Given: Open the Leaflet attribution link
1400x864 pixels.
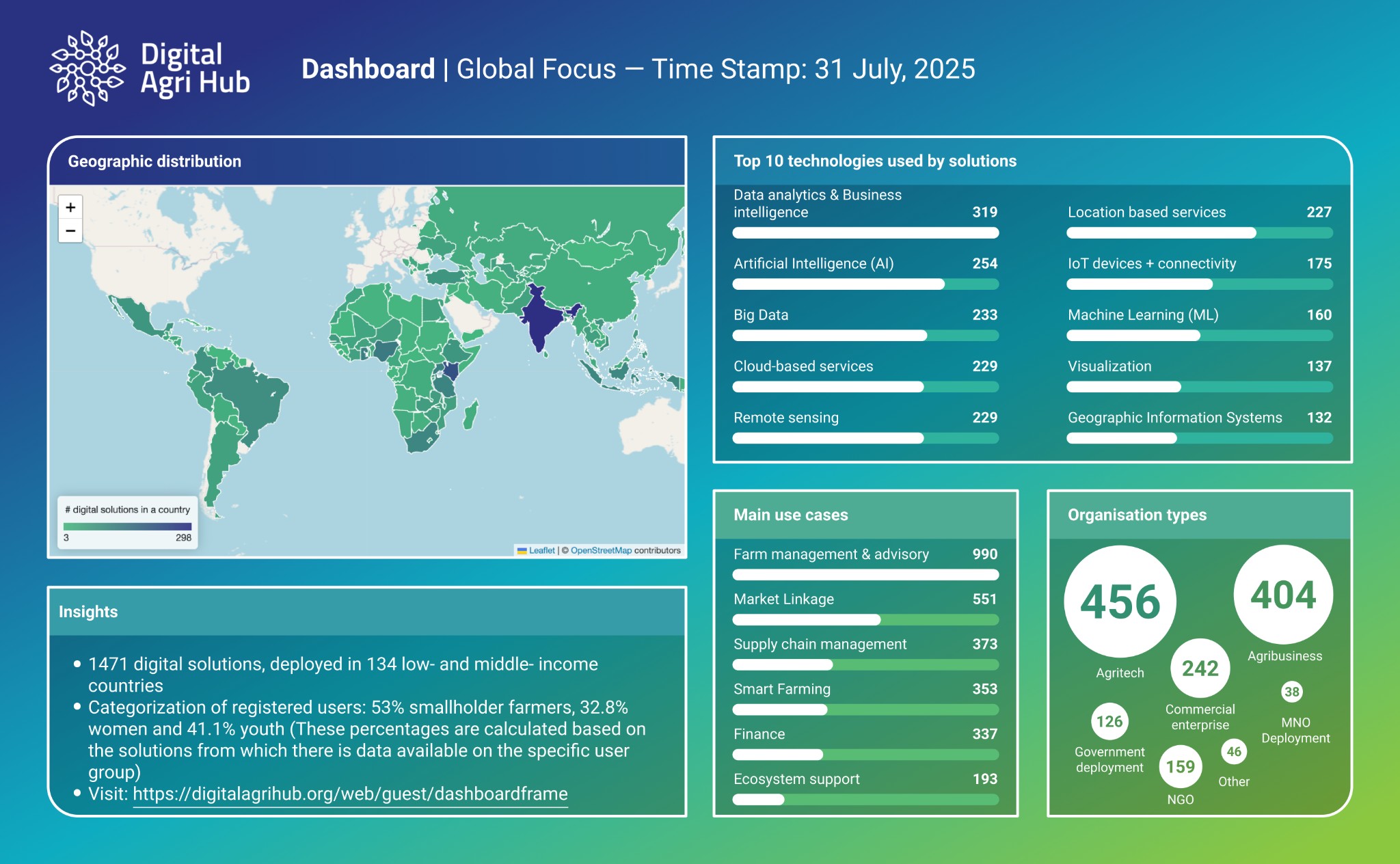Looking at the screenshot, I should tap(541, 550).
